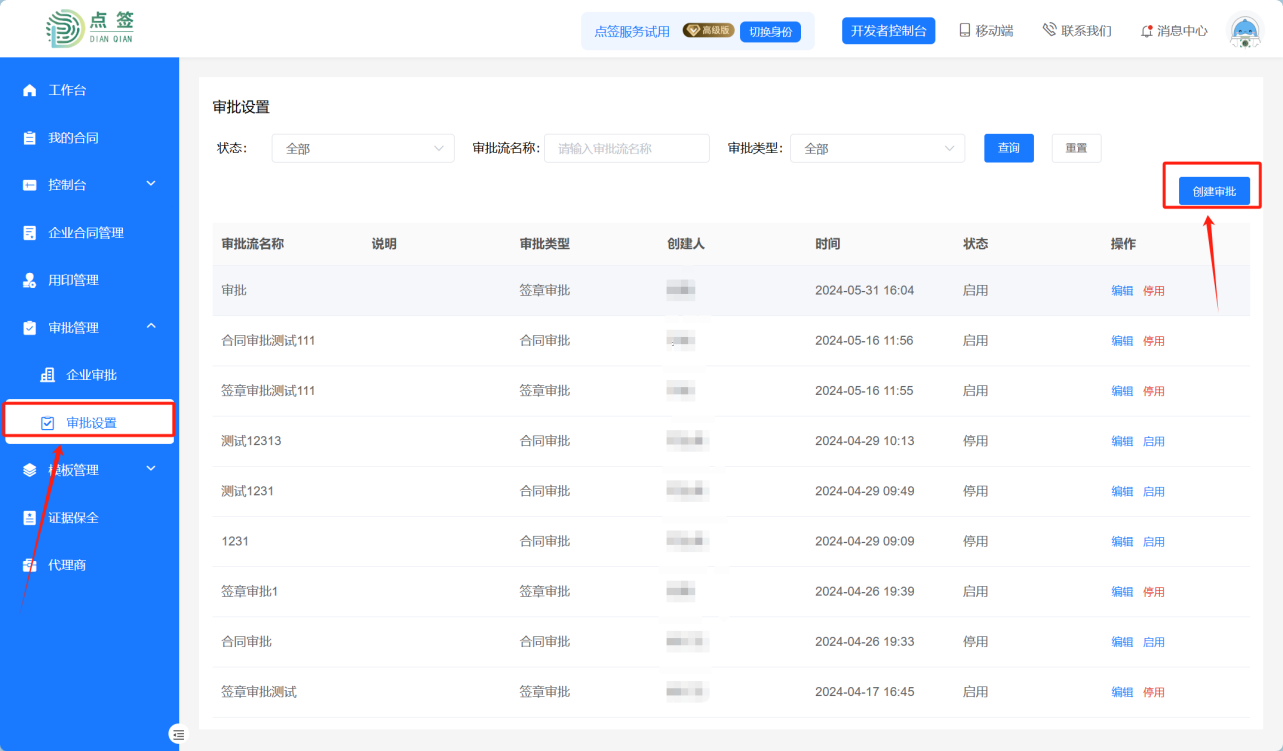Click 启用 for 测试12313 row

1154,441
